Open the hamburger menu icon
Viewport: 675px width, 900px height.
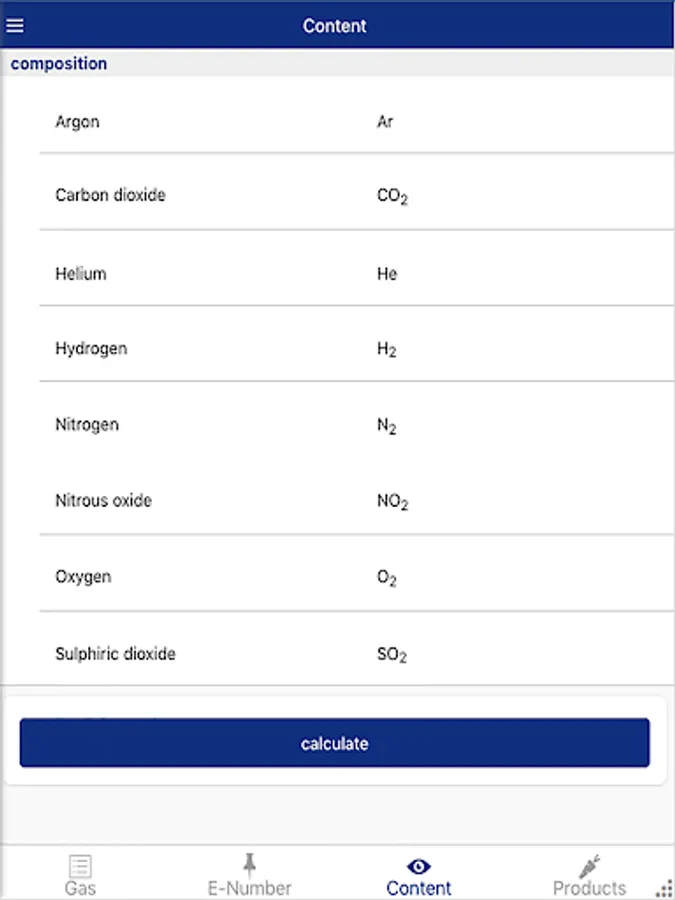(x=15, y=26)
